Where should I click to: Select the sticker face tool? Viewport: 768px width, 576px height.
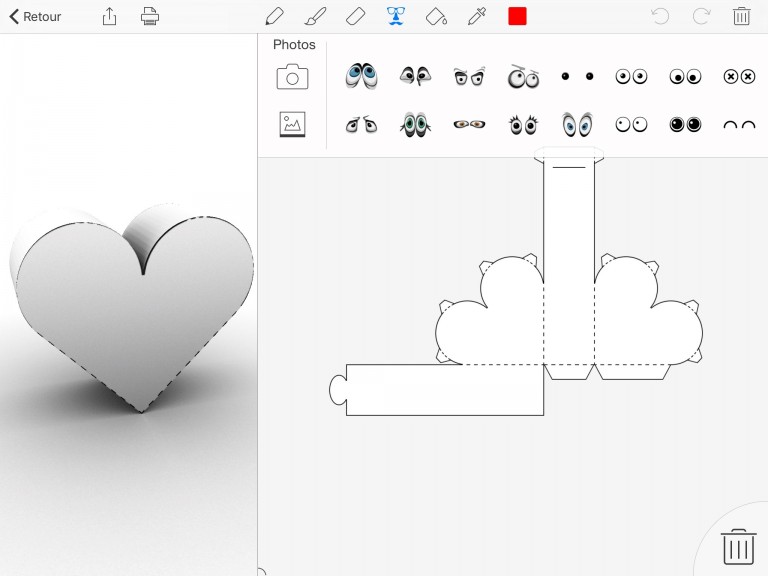(396, 16)
